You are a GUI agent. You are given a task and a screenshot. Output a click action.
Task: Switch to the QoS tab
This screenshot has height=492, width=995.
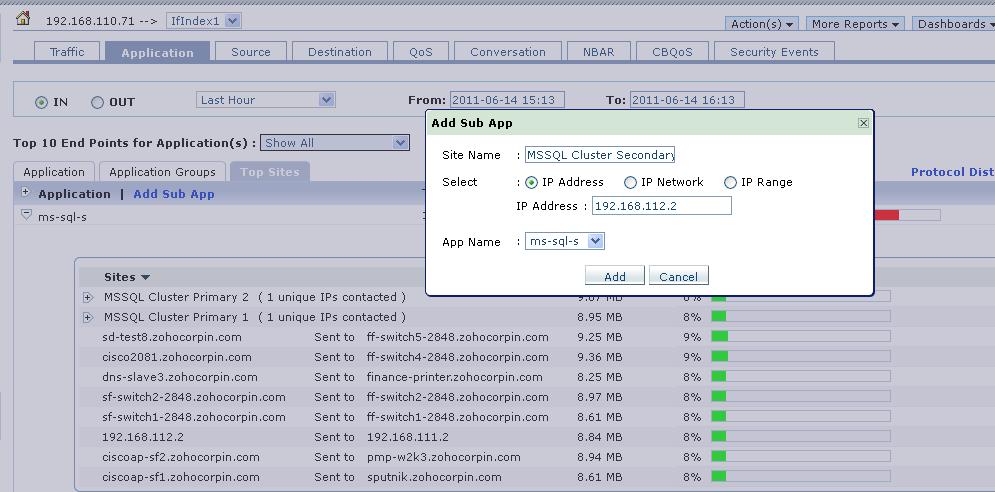click(x=420, y=52)
